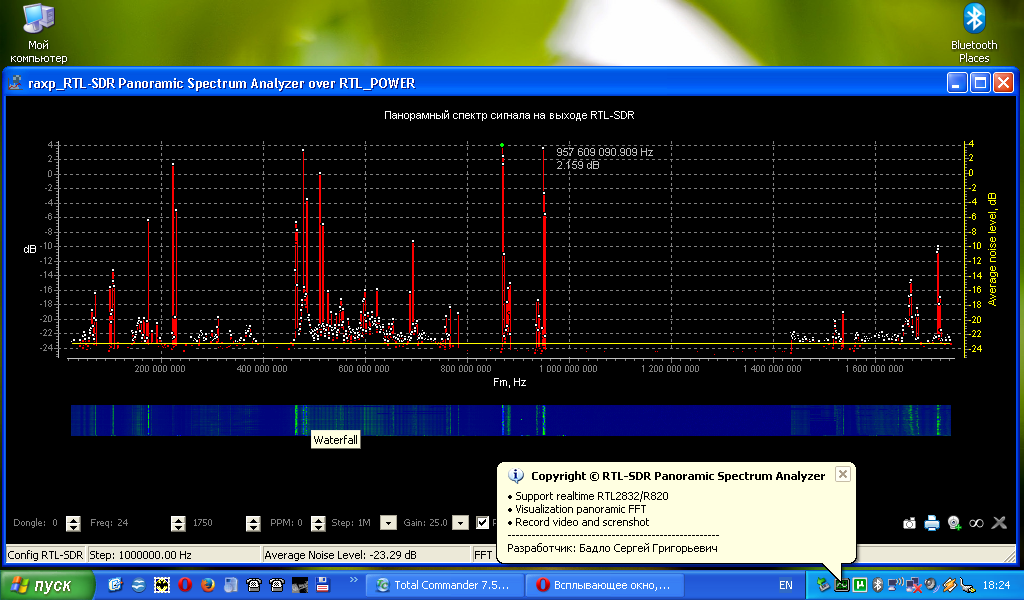
Task: Take a screenshot using the camera icon
Action: (909, 522)
